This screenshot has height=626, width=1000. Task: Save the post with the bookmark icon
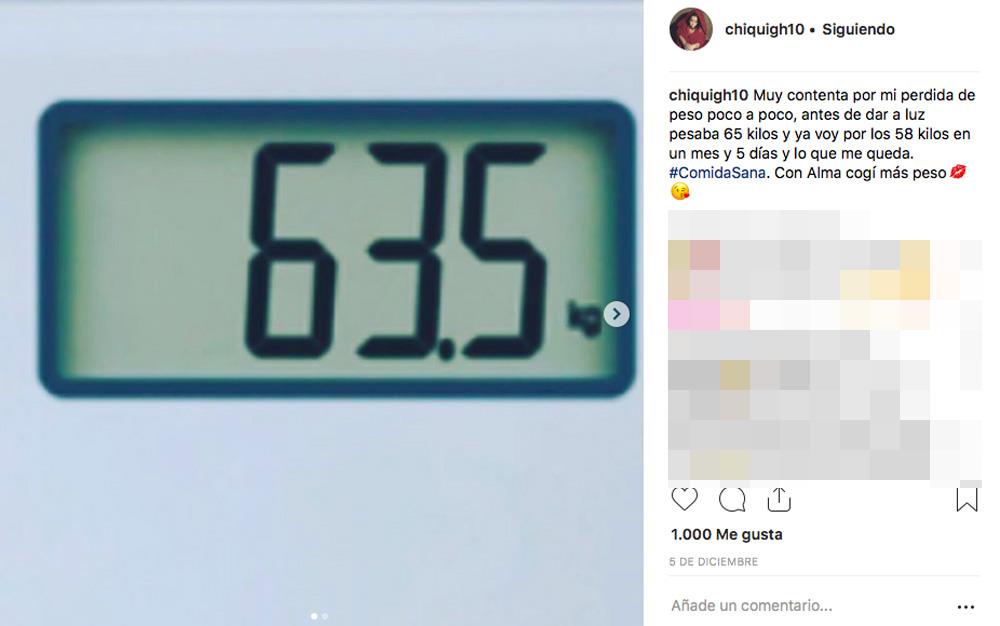click(967, 500)
